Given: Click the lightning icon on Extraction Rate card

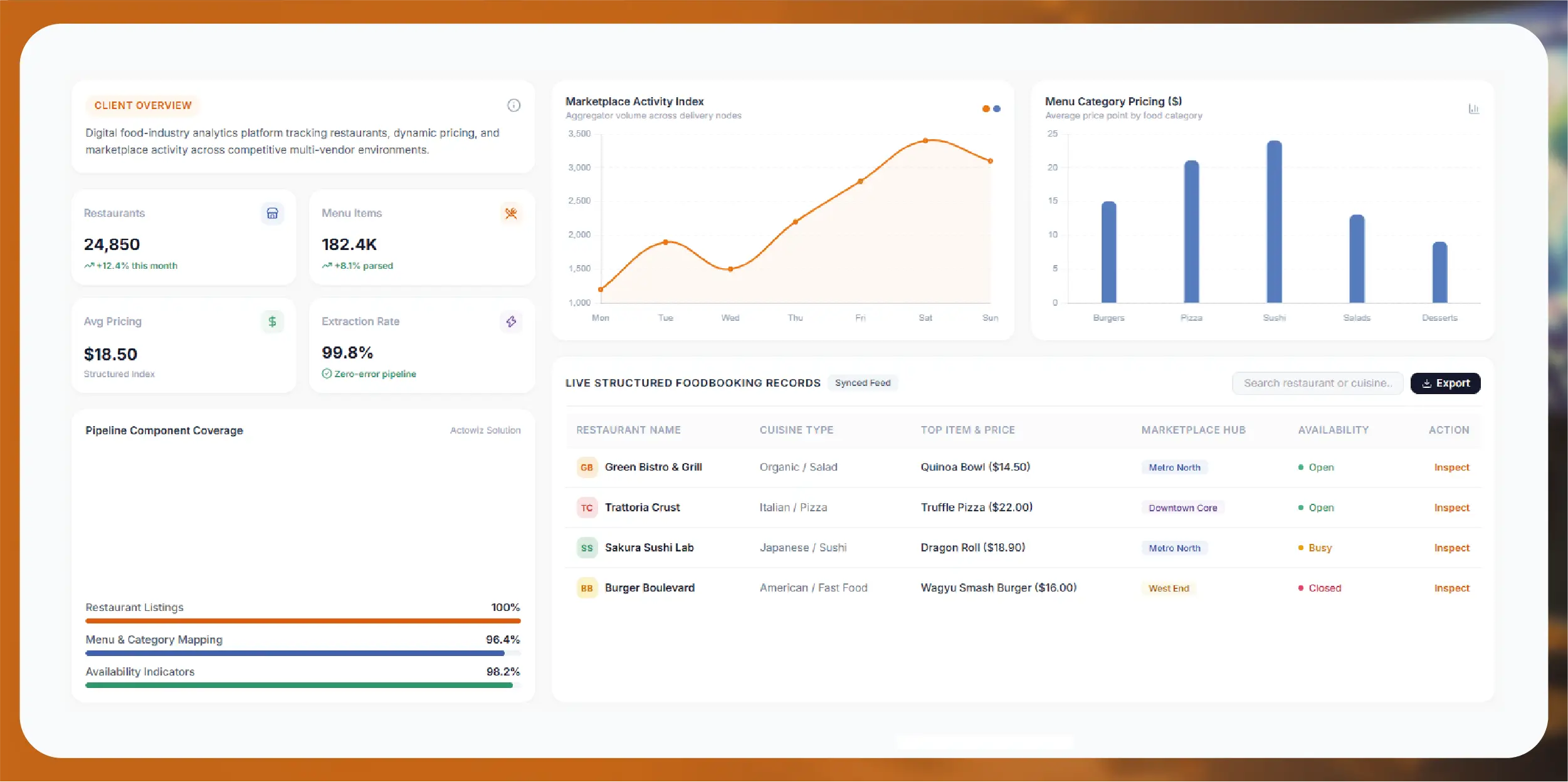Looking at the screenshot, I should click(511, 321).
